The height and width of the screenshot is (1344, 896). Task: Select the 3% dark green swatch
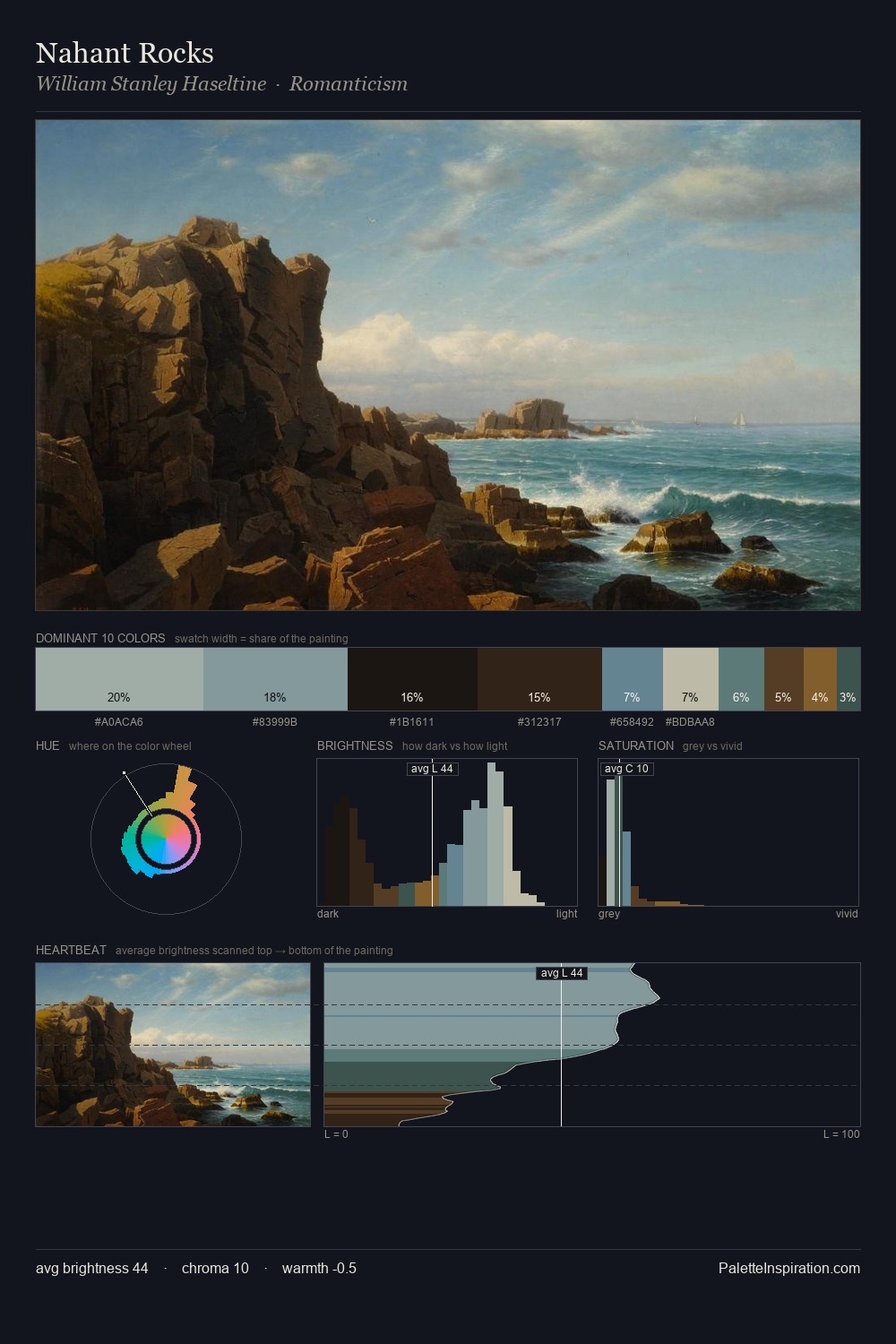pos(849,679)
